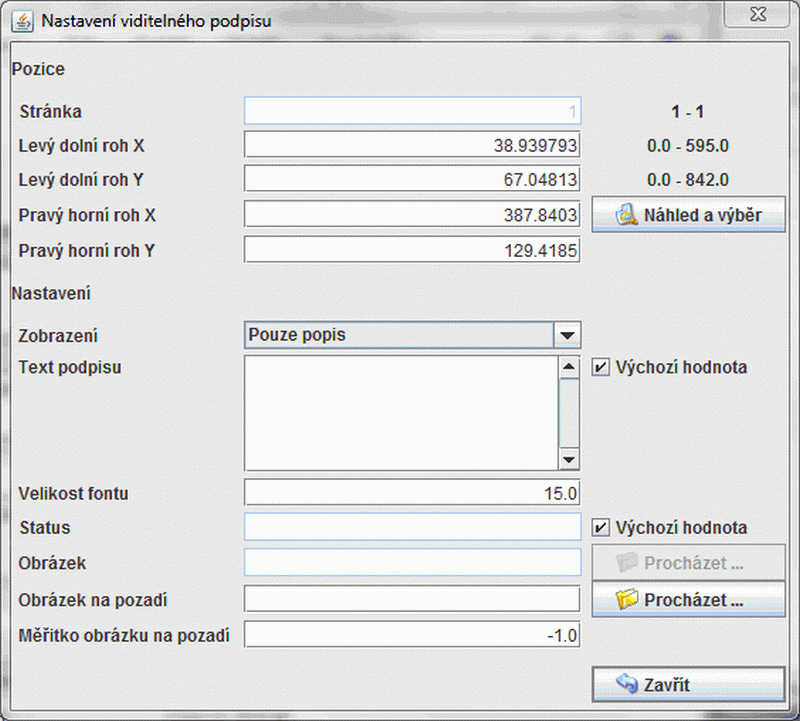Click the Status input field
Viewport: 800px width, 721px height.
pyautogui.click(x=412, y=527)
